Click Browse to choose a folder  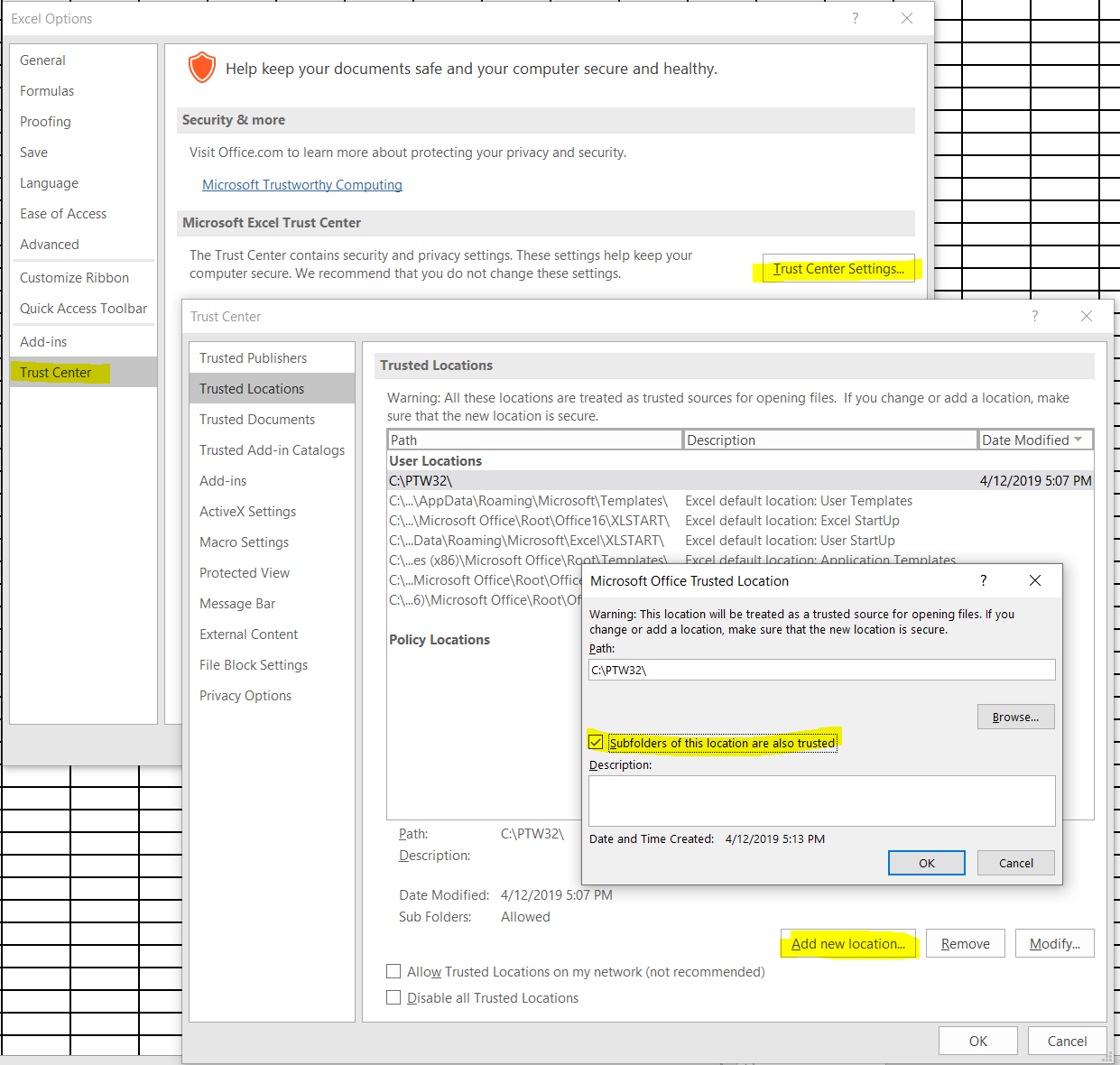tap(1015, 717)
